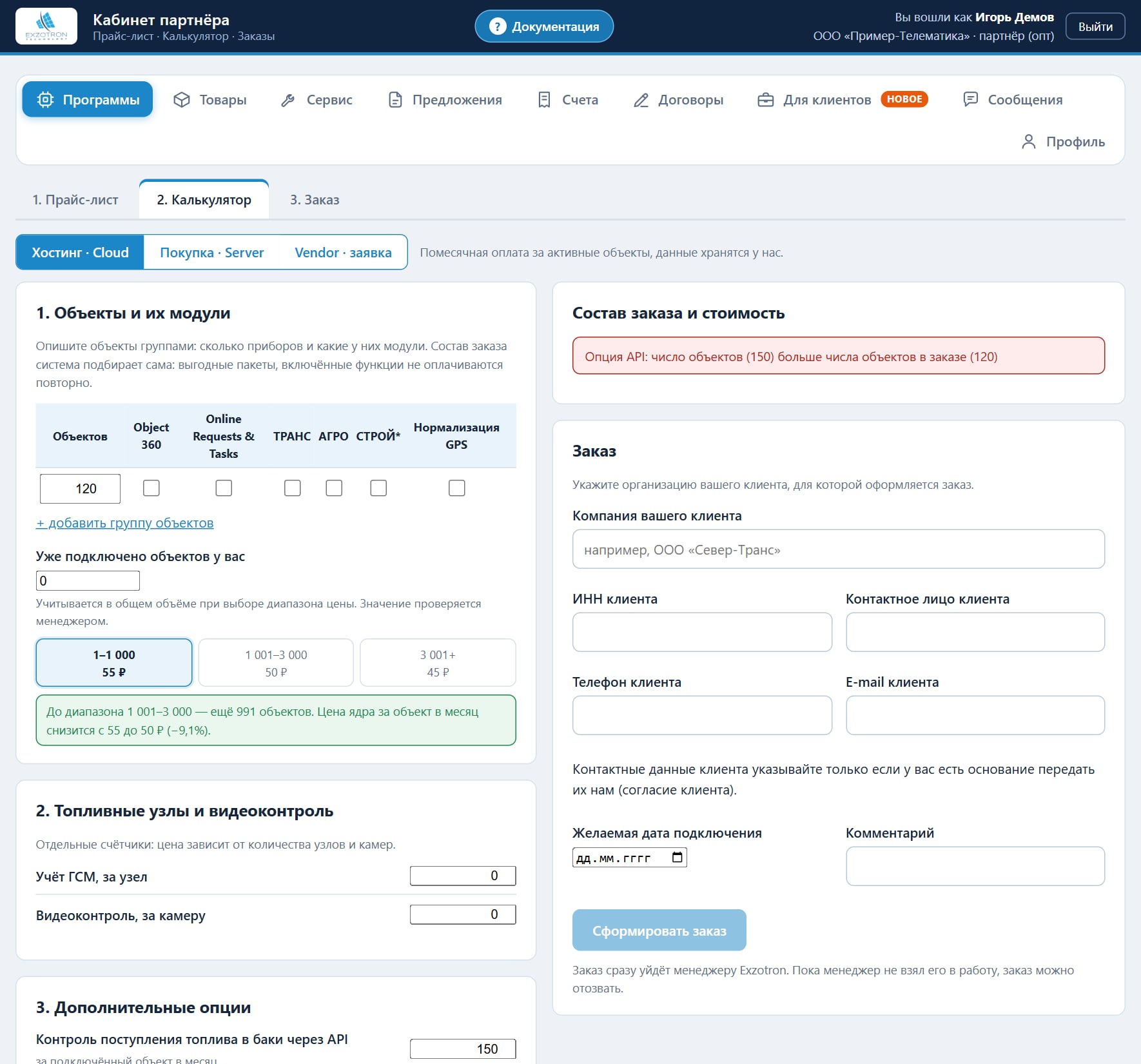
Task: Click the добавить группу объектов link
Action: (124, 523)
